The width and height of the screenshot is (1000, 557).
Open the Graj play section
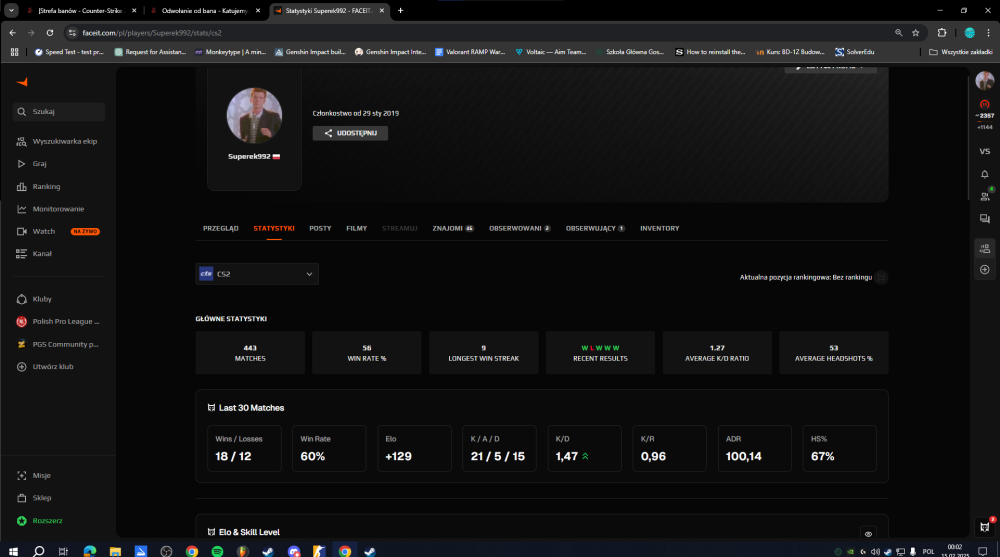[x=32, y=163]
